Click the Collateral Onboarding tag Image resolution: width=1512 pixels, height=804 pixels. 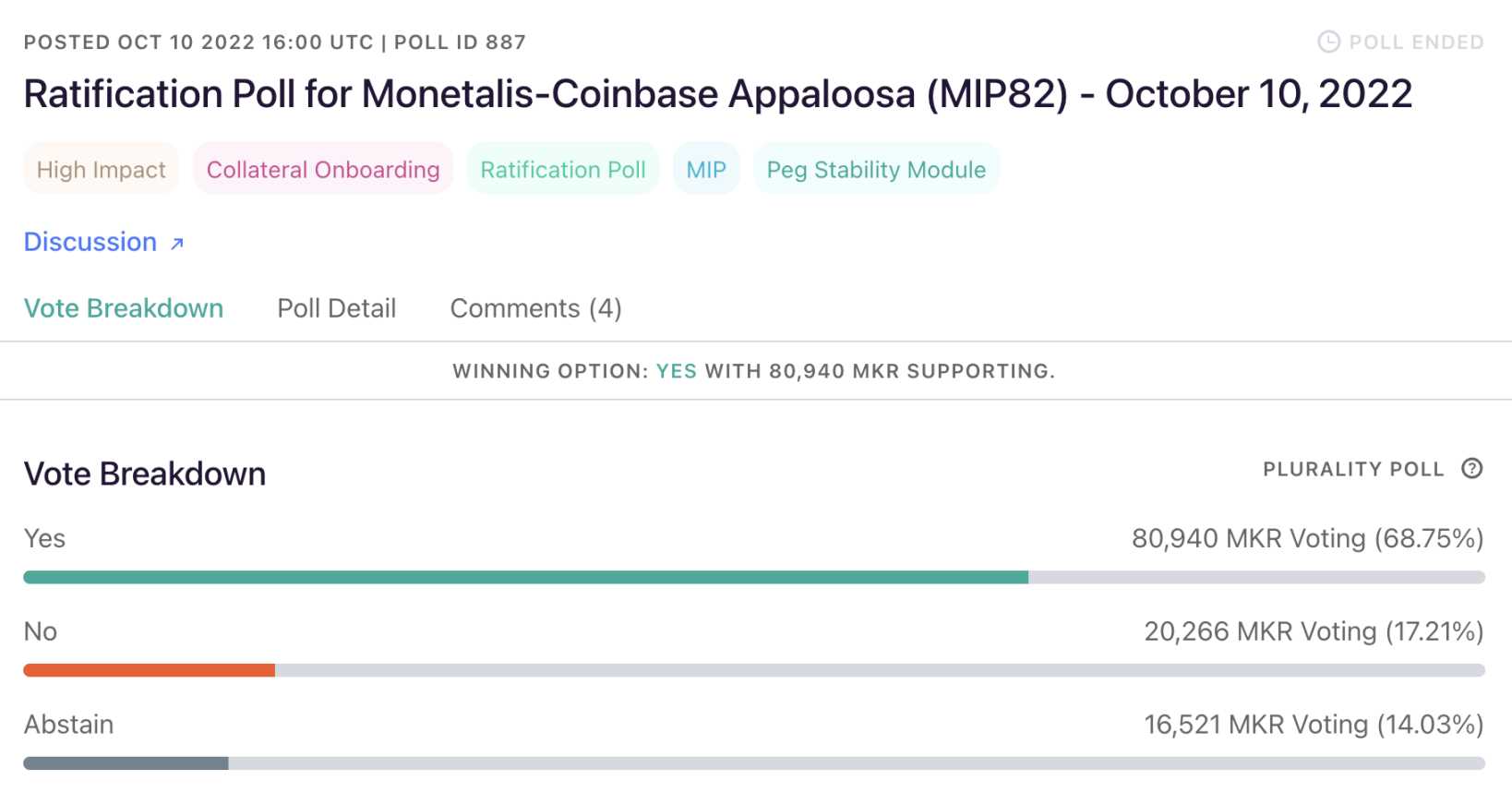click(x=322, y=169)
